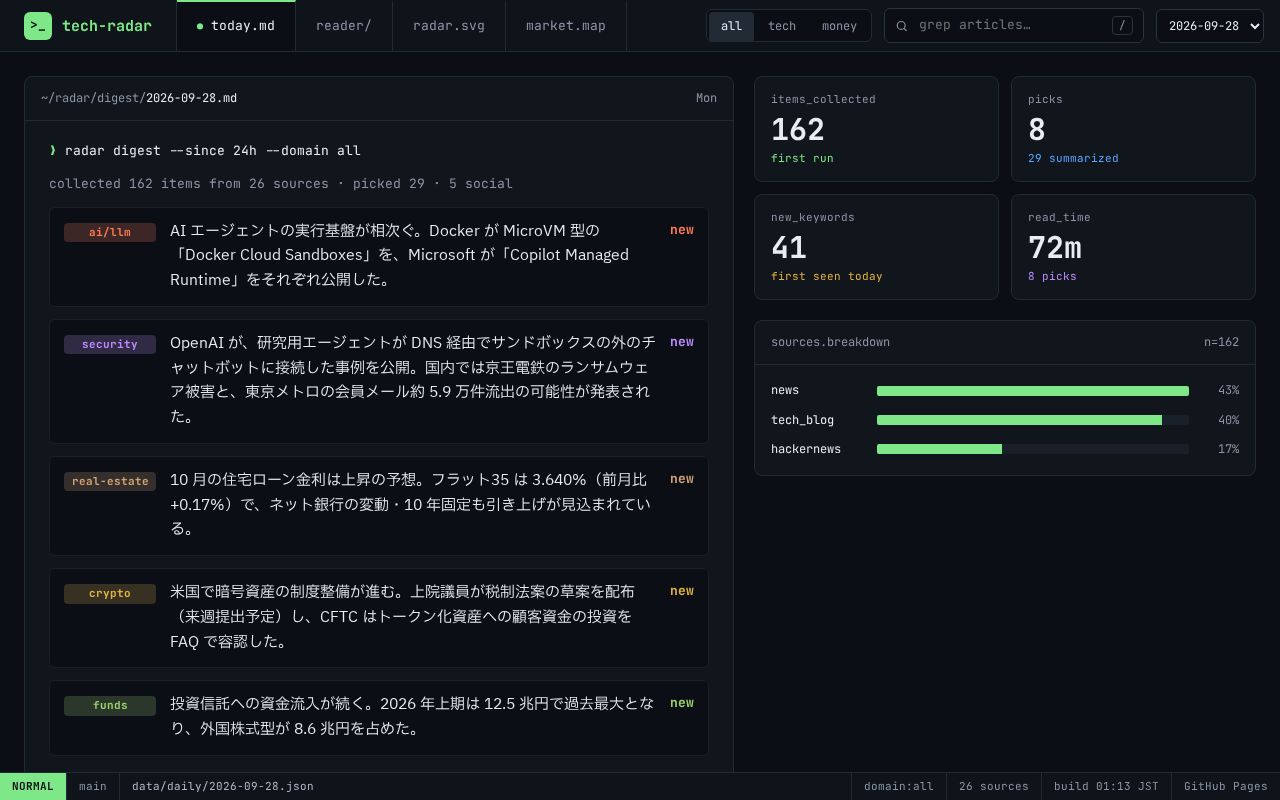Click the green dot on today.md tab
Image resolution: width=1280 pixels, height=800 pixels.
pyautogui.click(x=200, y=27)
